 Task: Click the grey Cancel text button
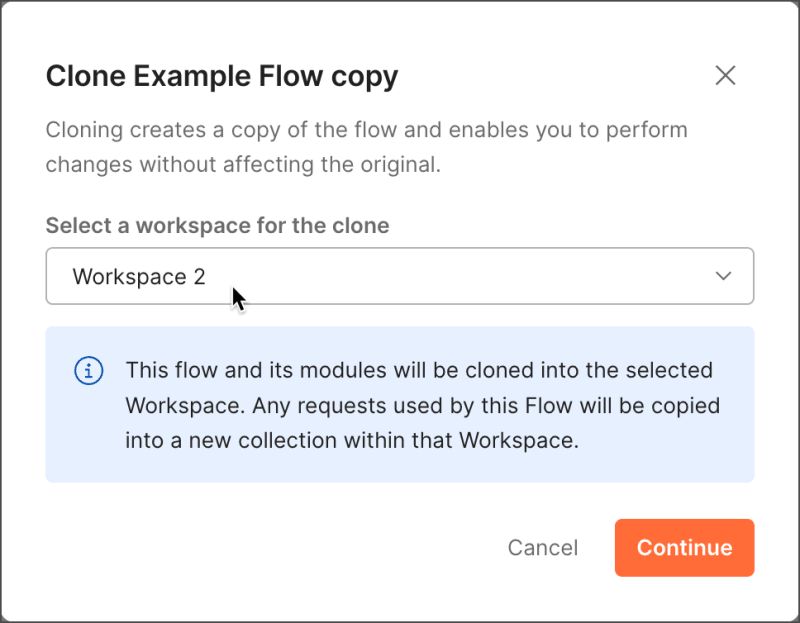[542, 547]
